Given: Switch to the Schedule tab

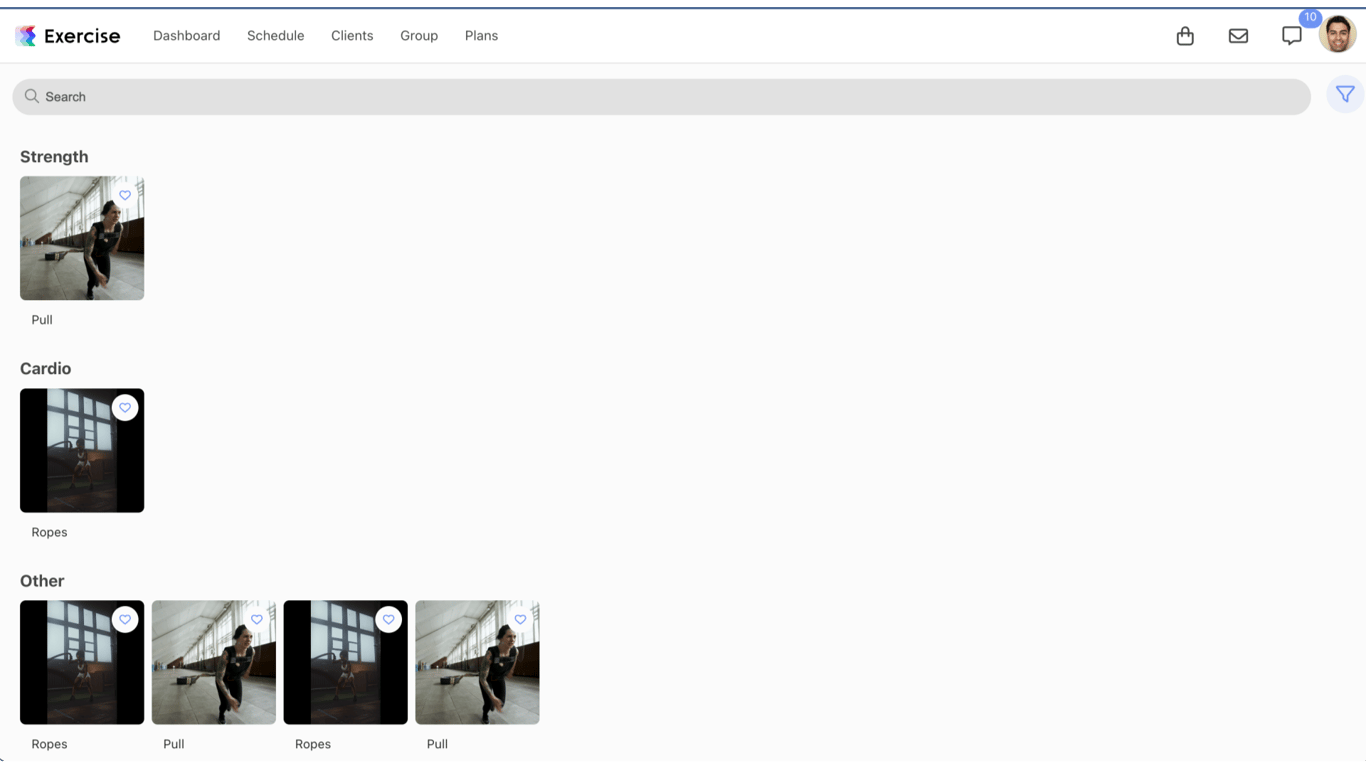Looking at the screenshot, I should click(275, 35).
